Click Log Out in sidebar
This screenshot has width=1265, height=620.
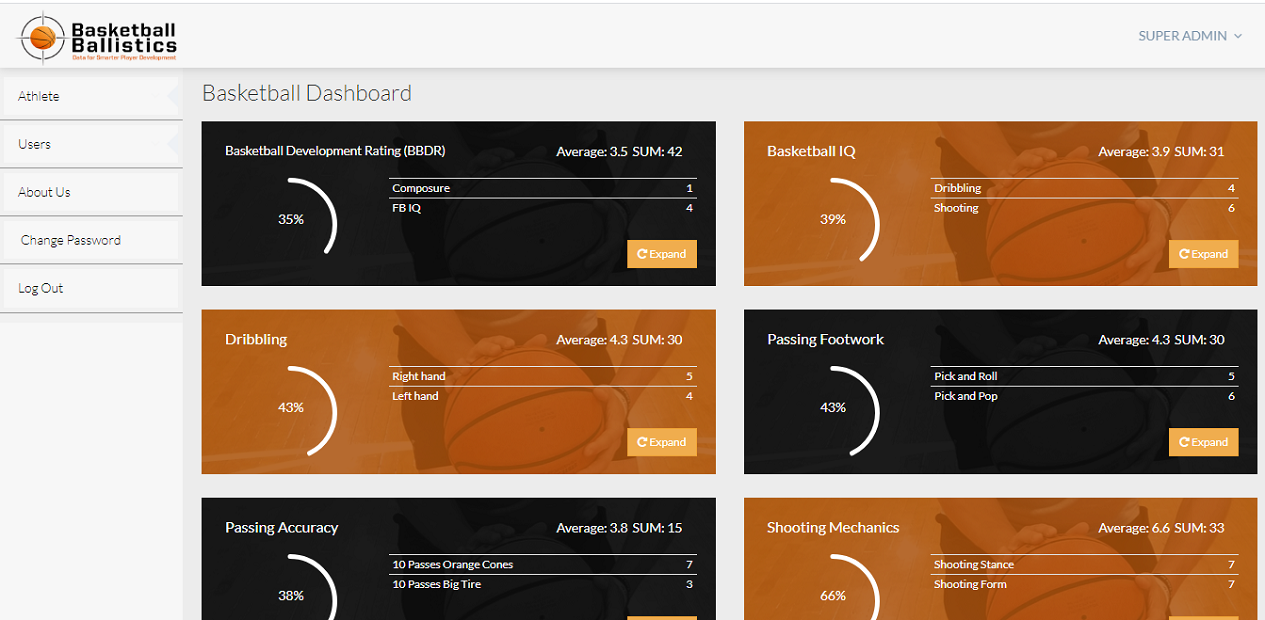pyautogui.click(x=41, y=288)
